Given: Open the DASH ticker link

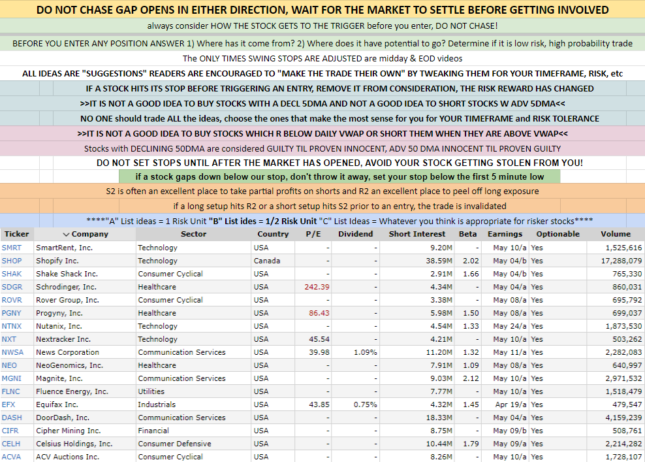Looking at the screenshot, I should pos(12,418).
